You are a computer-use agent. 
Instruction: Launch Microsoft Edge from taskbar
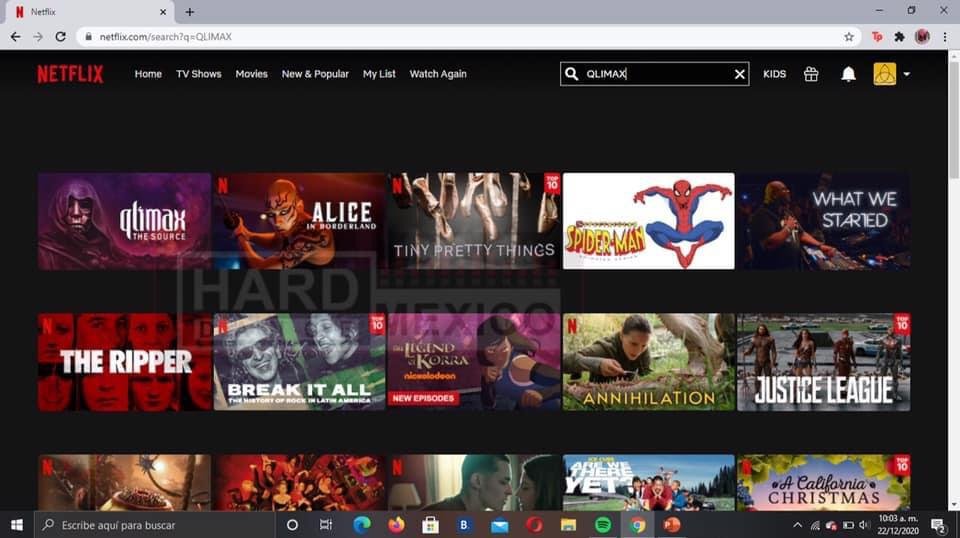click(x=361, y=525)
